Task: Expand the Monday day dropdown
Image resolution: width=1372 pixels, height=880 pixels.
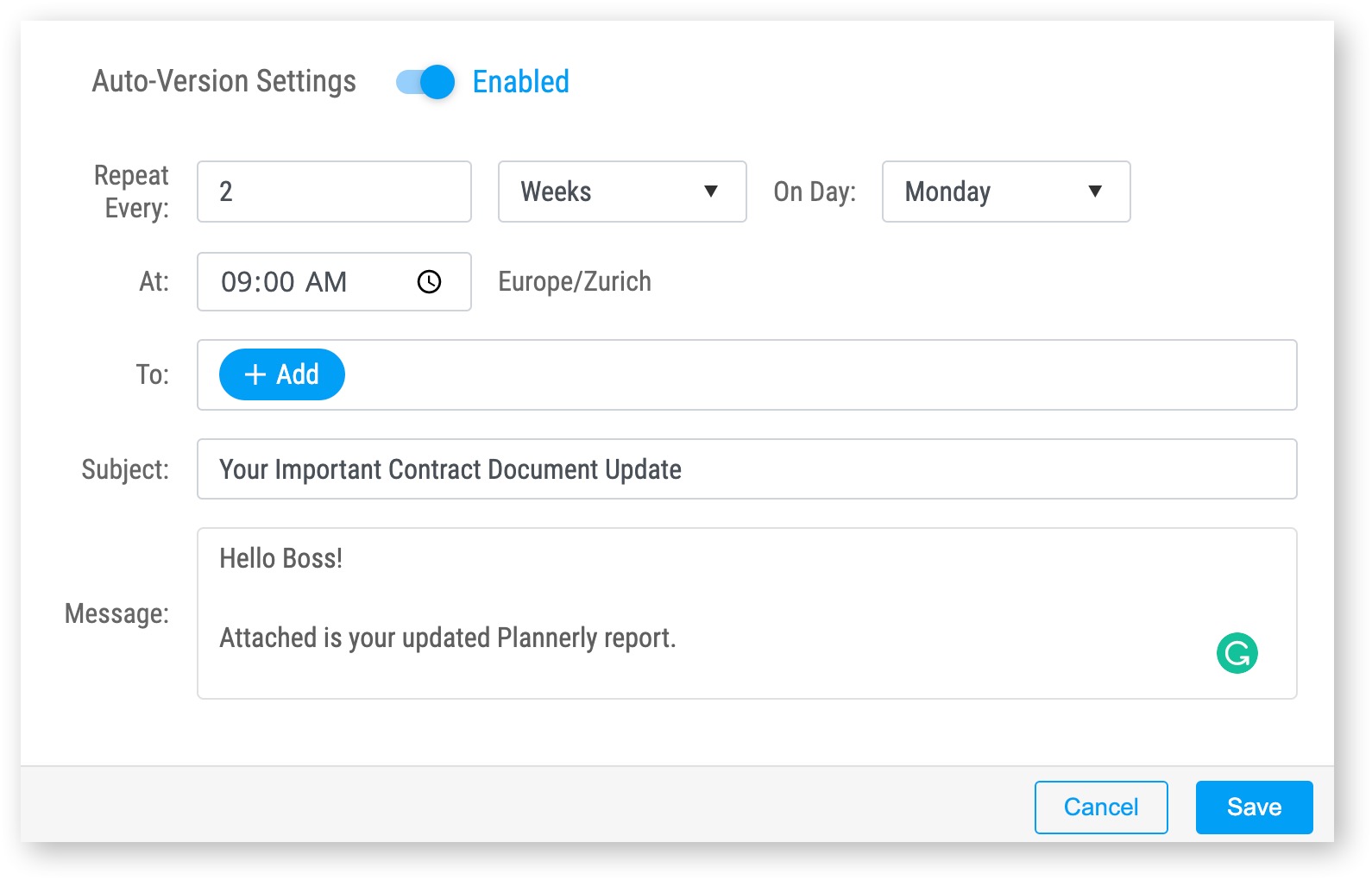Action: point(1005,192)
